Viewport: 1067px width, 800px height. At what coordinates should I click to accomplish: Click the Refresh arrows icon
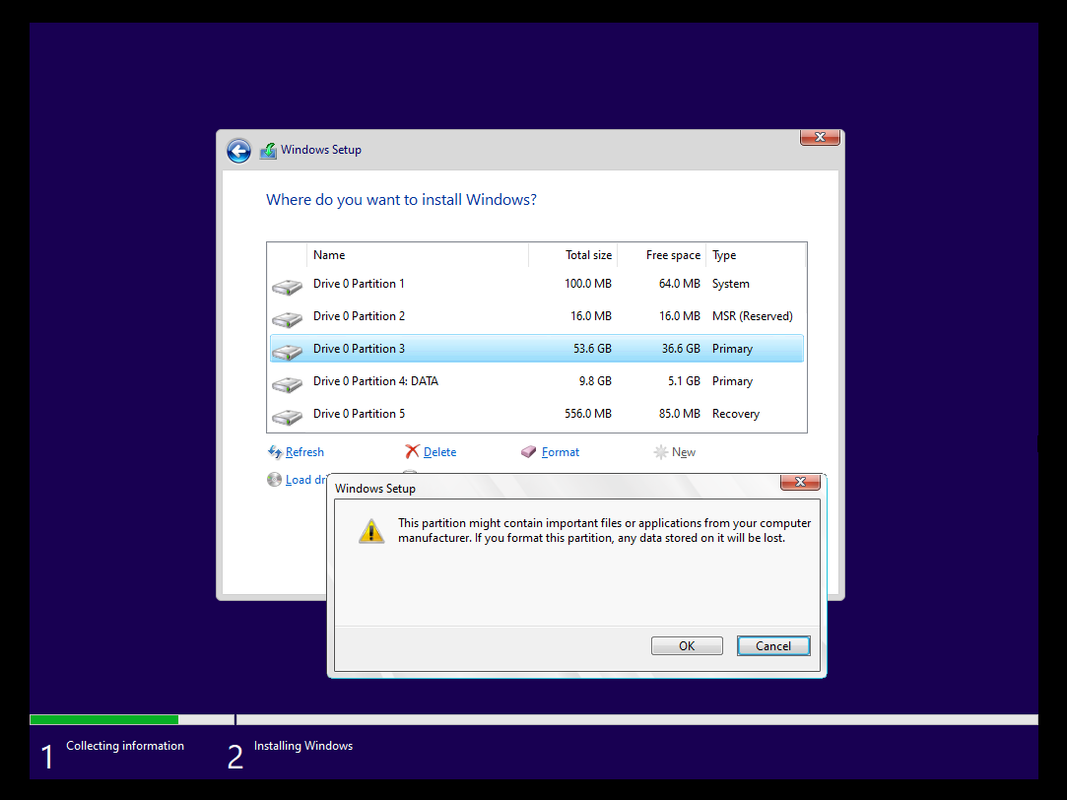pyautogui.click(x=275, y=452)
